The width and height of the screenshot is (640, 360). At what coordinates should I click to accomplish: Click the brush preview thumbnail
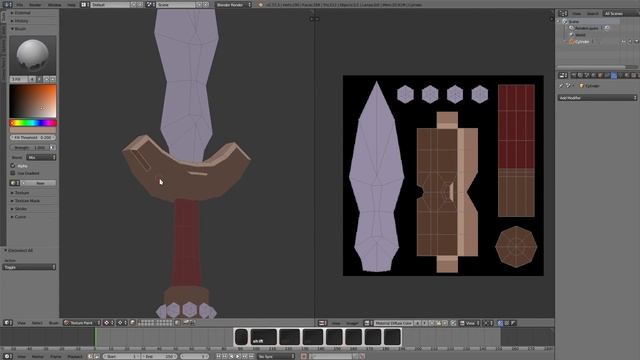tap(33, 55)
